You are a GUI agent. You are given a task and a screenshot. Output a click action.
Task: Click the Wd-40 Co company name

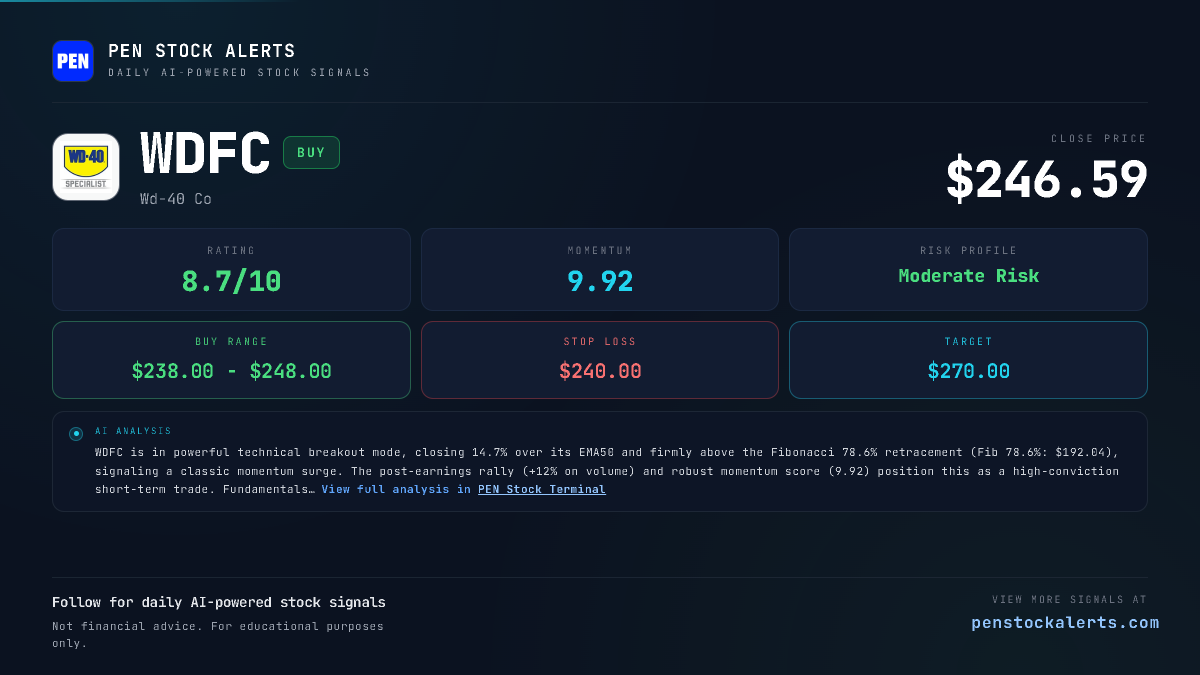[176, 199]
